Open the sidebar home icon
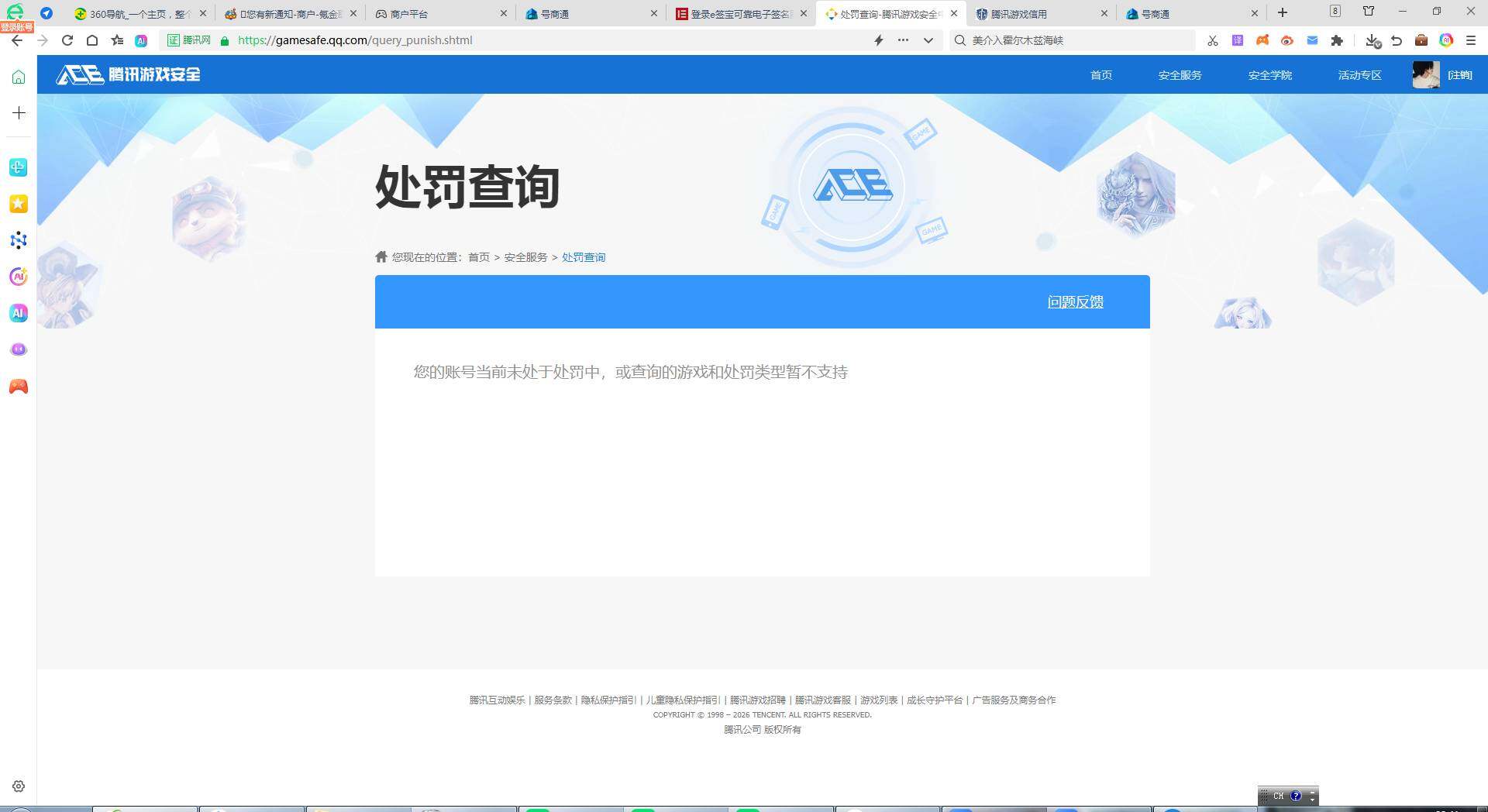Image resolution: width=1488 pixels, height=812 pixels. (x=19, y=77)
